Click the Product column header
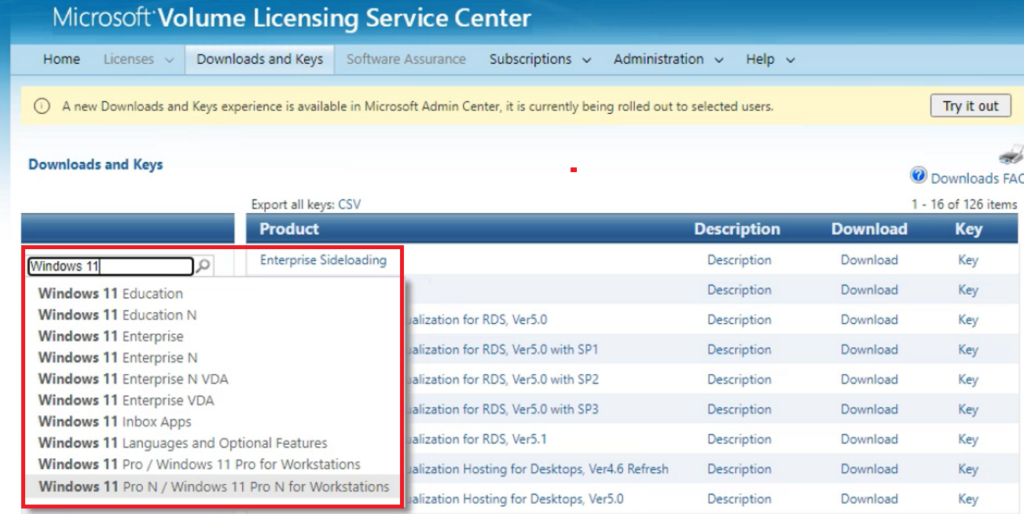The height and width of the screenshot is (514, 1024). (289, 229)
